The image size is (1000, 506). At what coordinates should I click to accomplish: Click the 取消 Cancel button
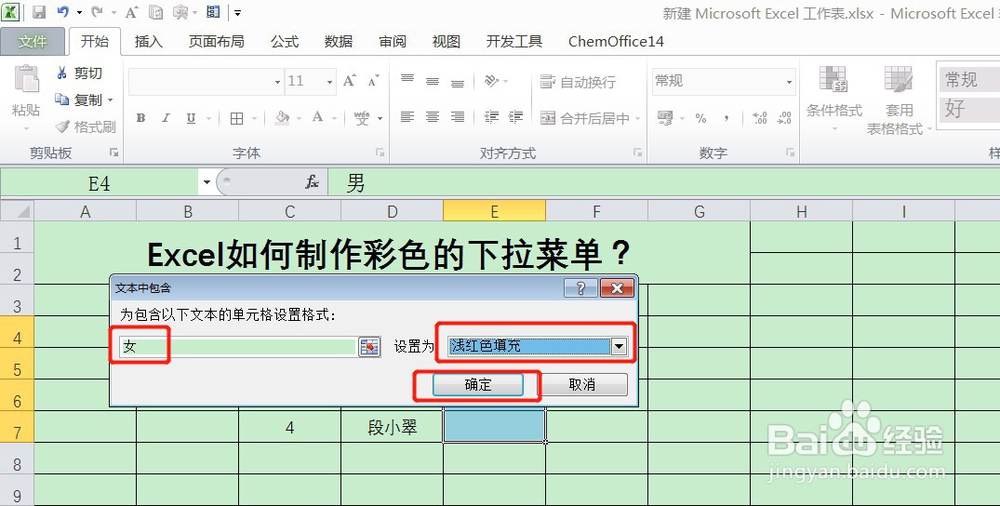click(582, 385)
